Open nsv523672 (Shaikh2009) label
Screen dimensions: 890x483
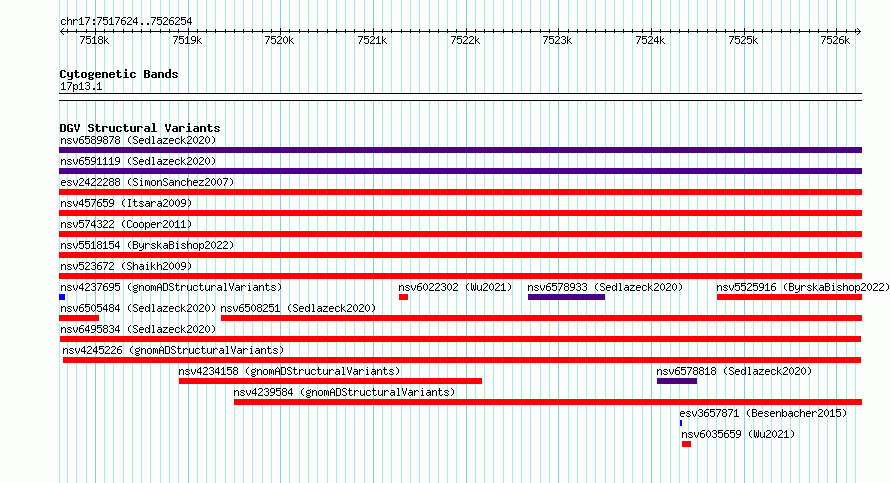click(126, 266)
